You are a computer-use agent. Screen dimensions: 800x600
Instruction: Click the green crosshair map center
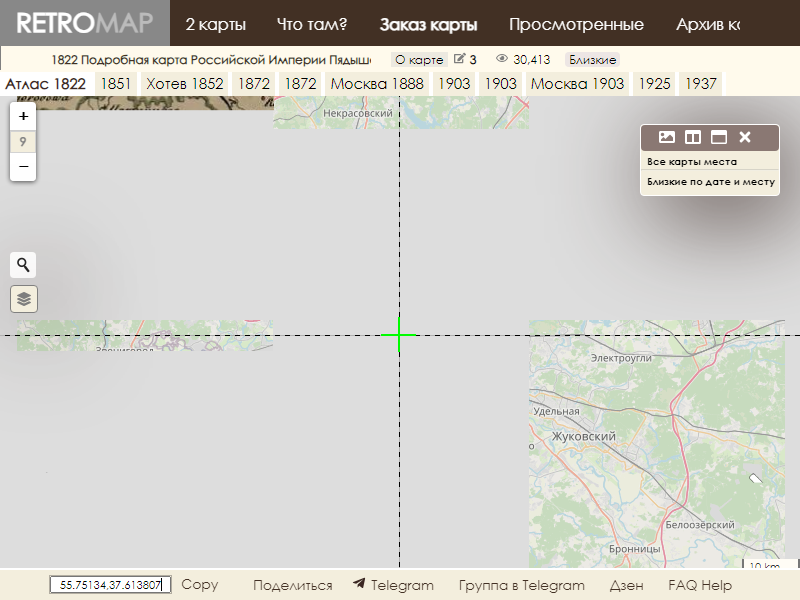tap(399, 335)
